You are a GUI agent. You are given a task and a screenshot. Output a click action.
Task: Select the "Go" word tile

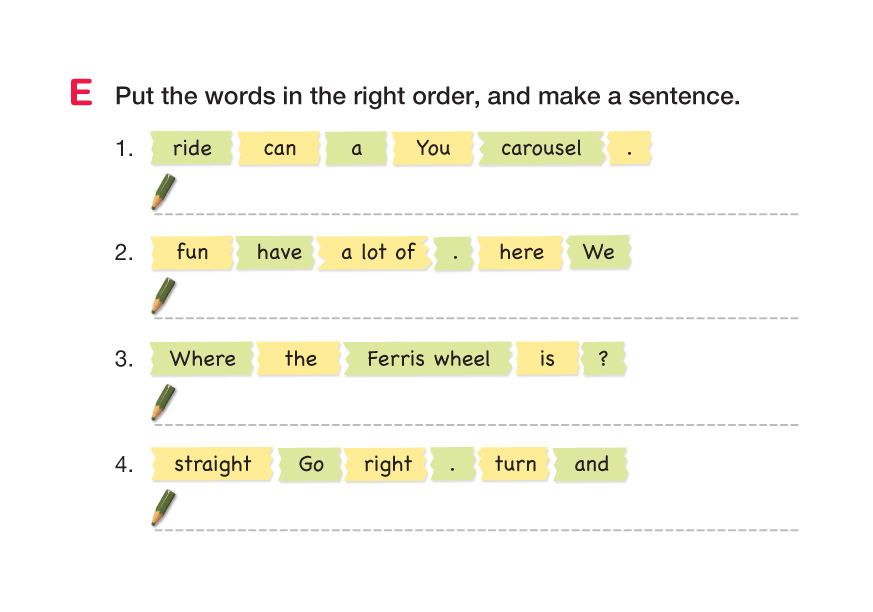click(311, 465)
